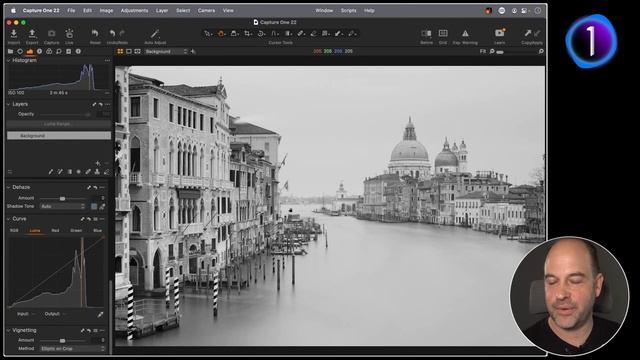Screen dimensions: 640x360
Task: Switch Curve to Luma channel tab
Action: (35, 231)
